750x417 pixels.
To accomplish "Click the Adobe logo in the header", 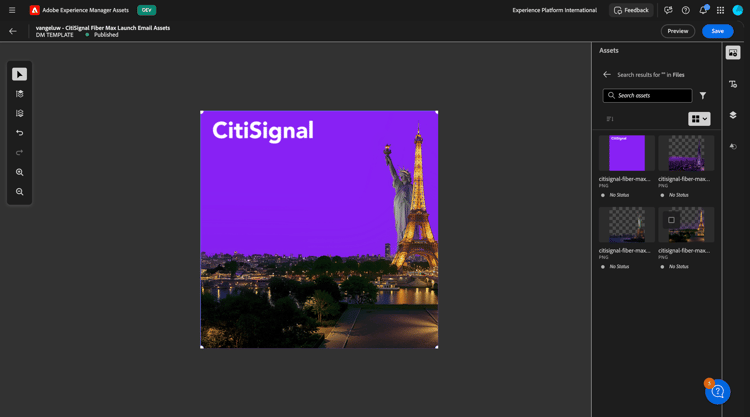I will pyautogui.click(x=34, y=10).
